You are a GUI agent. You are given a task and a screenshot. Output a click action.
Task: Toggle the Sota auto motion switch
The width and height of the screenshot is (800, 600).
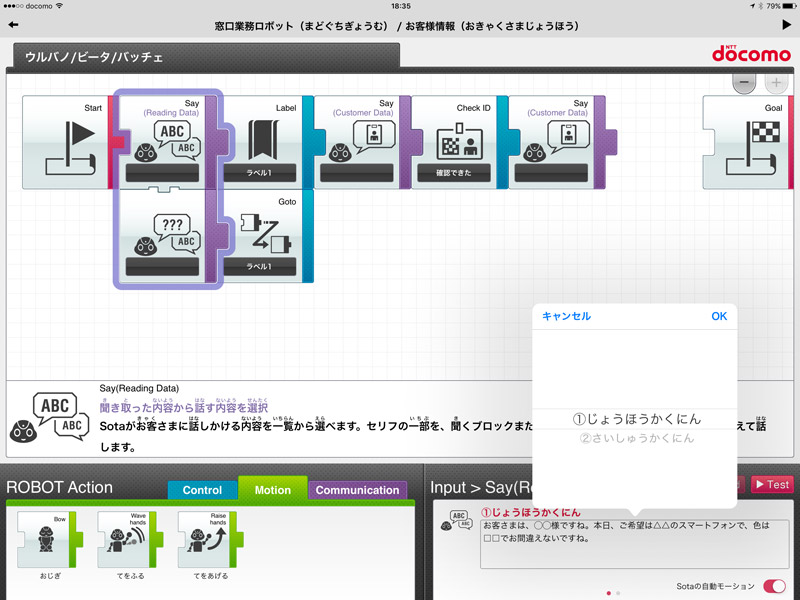point(774,586)
